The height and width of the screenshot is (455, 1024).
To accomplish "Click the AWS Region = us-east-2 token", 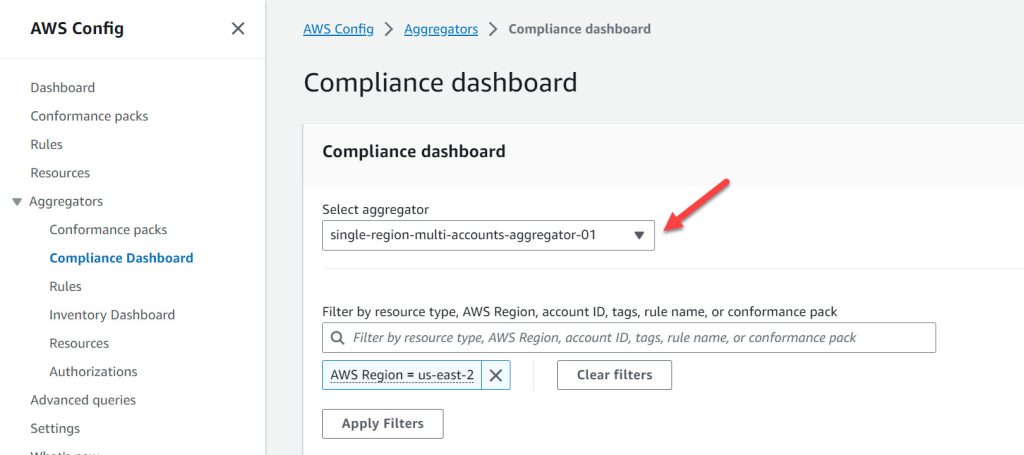I will tap(402, 375).
